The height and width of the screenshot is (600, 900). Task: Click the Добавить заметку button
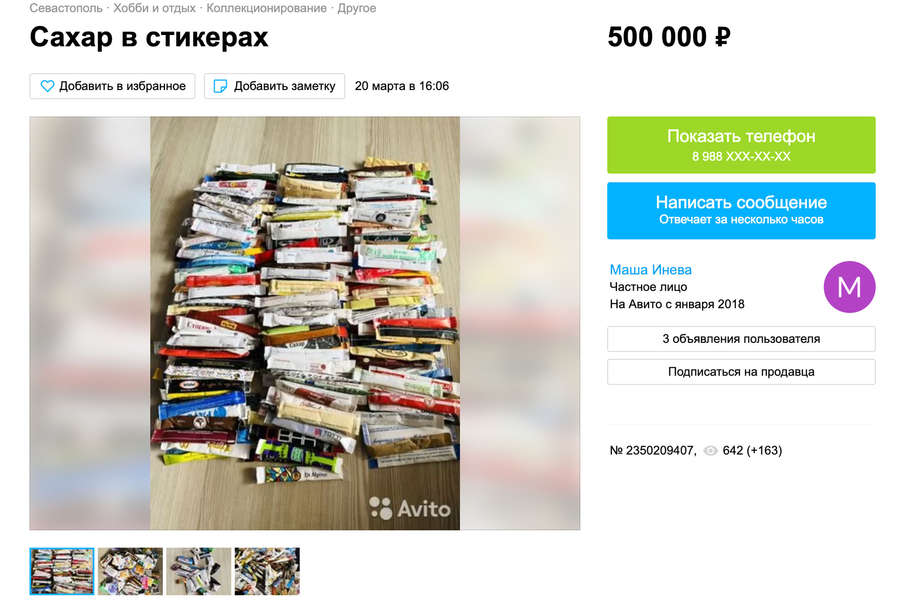(274, 86)
